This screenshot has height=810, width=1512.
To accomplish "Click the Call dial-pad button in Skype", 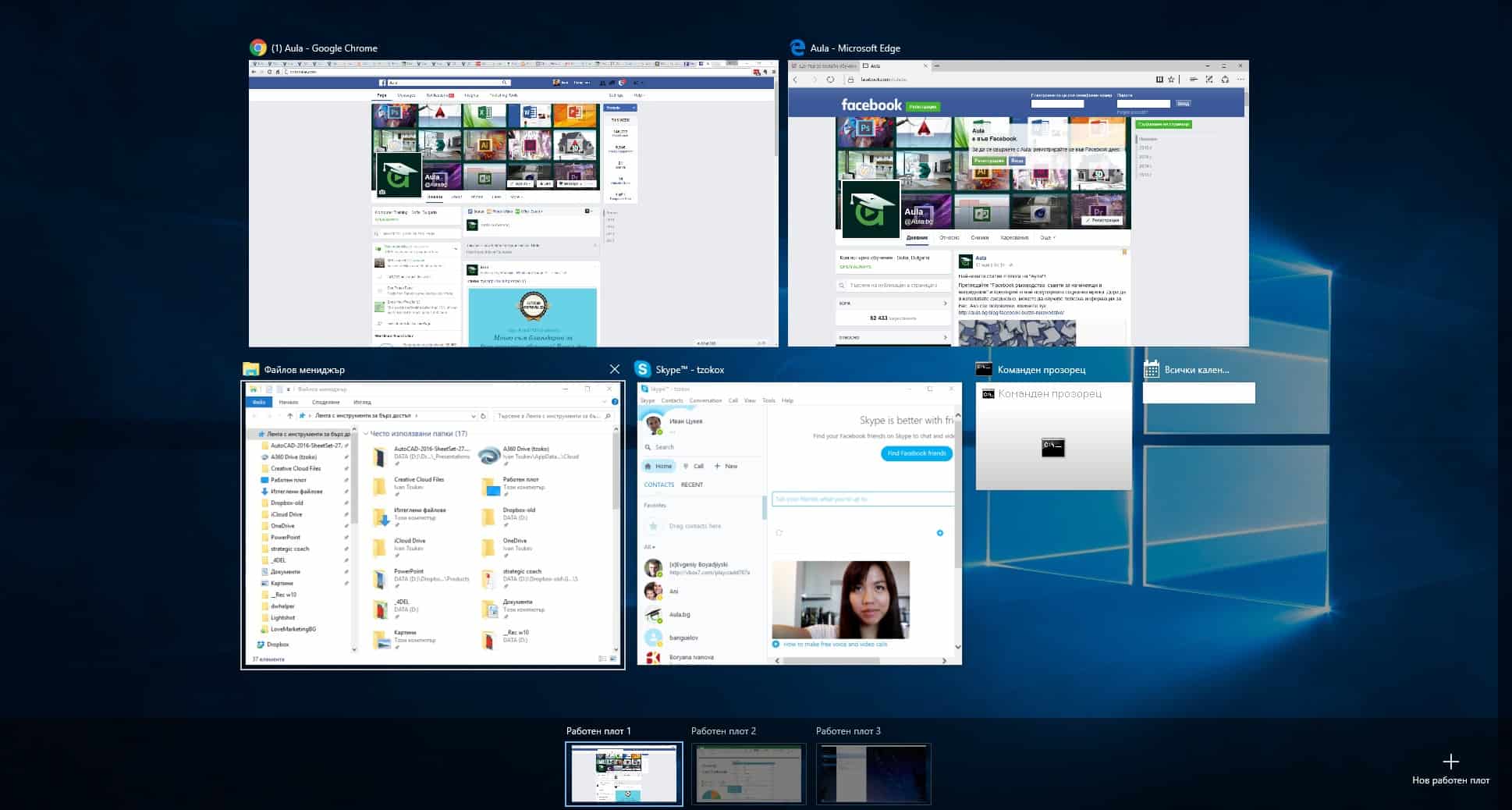I will [x=694, y=466].
